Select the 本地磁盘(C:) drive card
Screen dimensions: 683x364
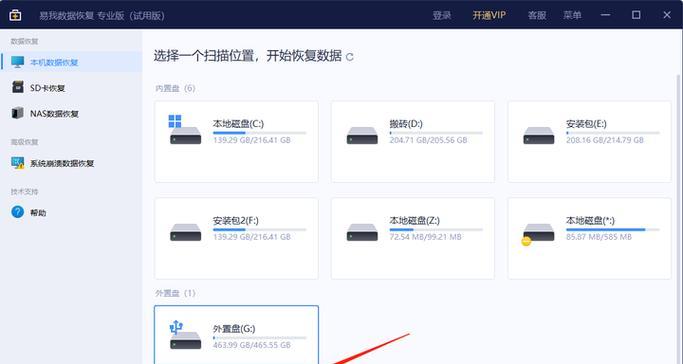236,142
